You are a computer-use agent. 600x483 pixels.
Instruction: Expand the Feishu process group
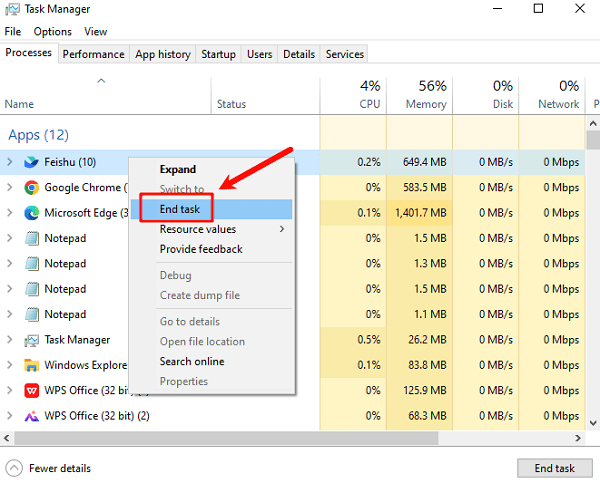point(10,162)
